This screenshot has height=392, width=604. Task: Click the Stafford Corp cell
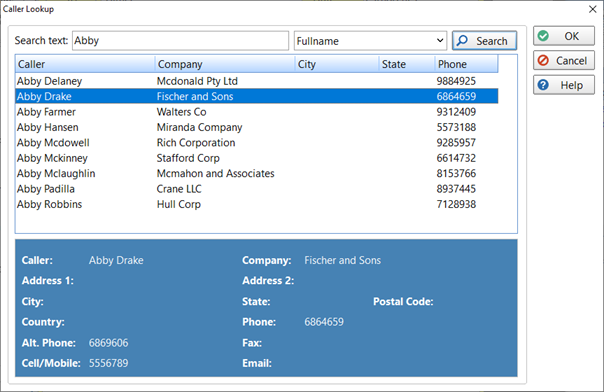(188, 158)
